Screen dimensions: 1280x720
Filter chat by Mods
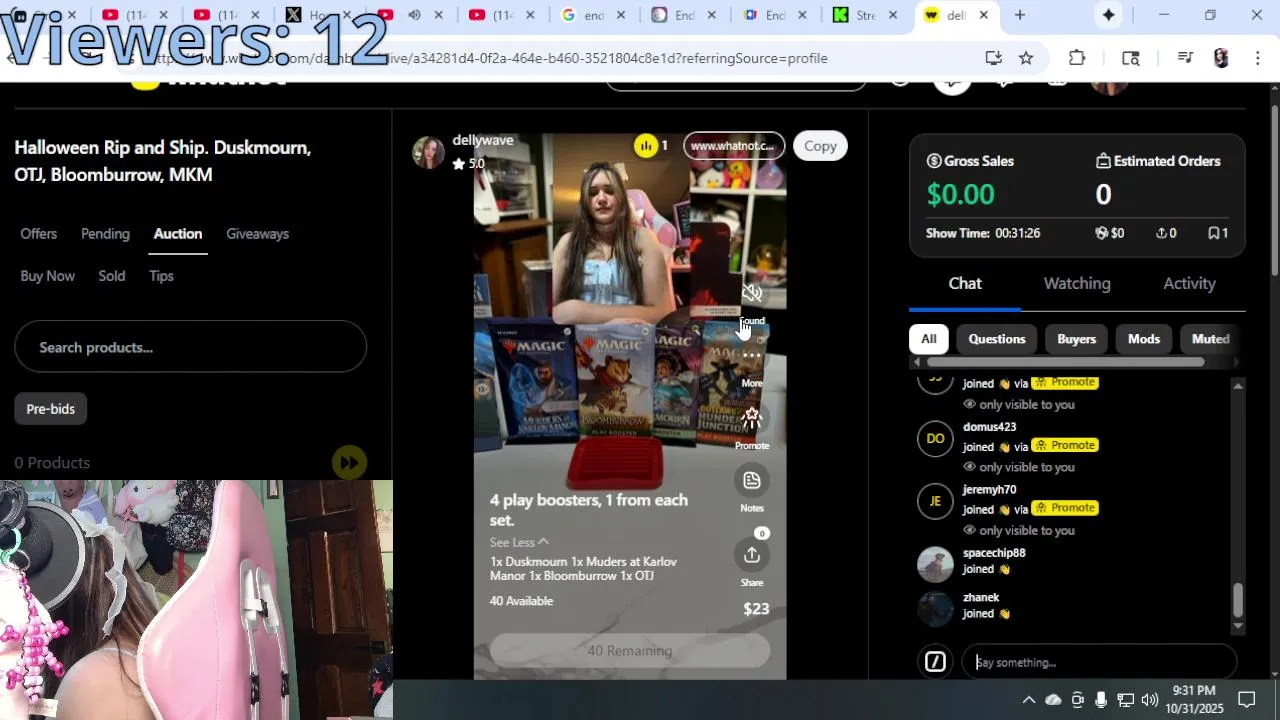click(x=1144, y=339)
